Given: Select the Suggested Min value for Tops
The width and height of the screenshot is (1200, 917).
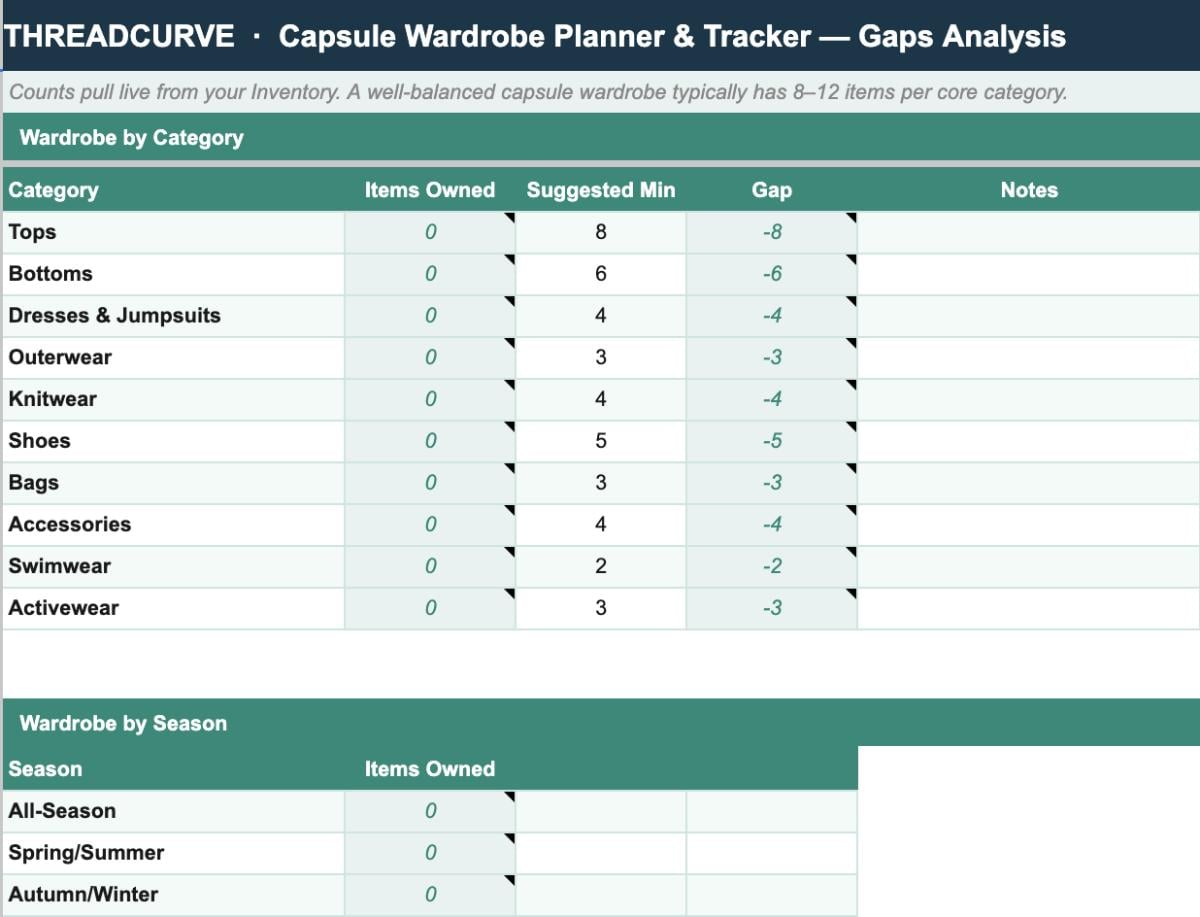Looking at the screenshot, I should click(600, 232).
